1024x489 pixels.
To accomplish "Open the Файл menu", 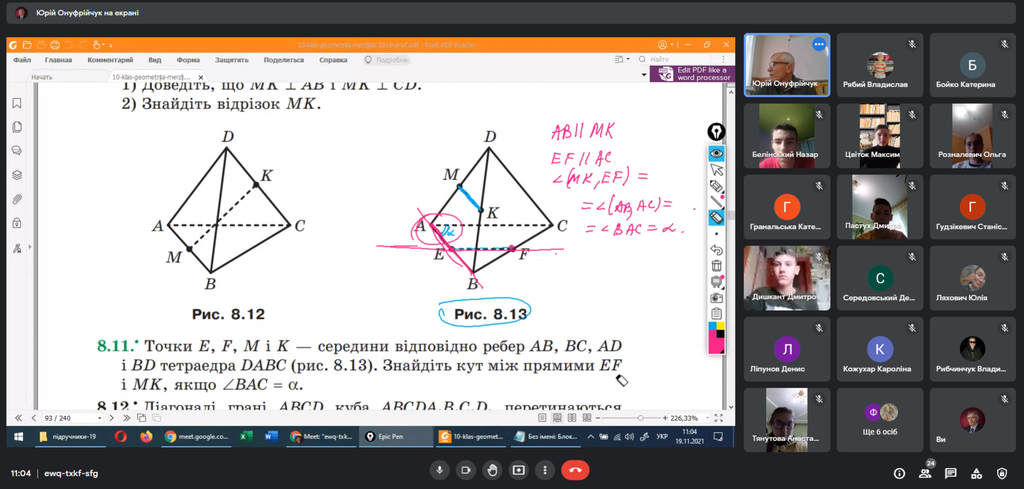I will tap(22, 60).
